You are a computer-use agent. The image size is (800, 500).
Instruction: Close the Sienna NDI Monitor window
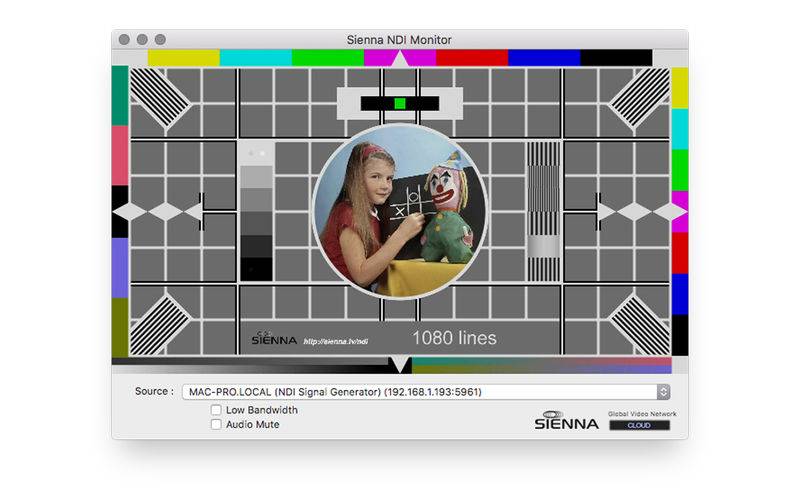tap(124, 39)
